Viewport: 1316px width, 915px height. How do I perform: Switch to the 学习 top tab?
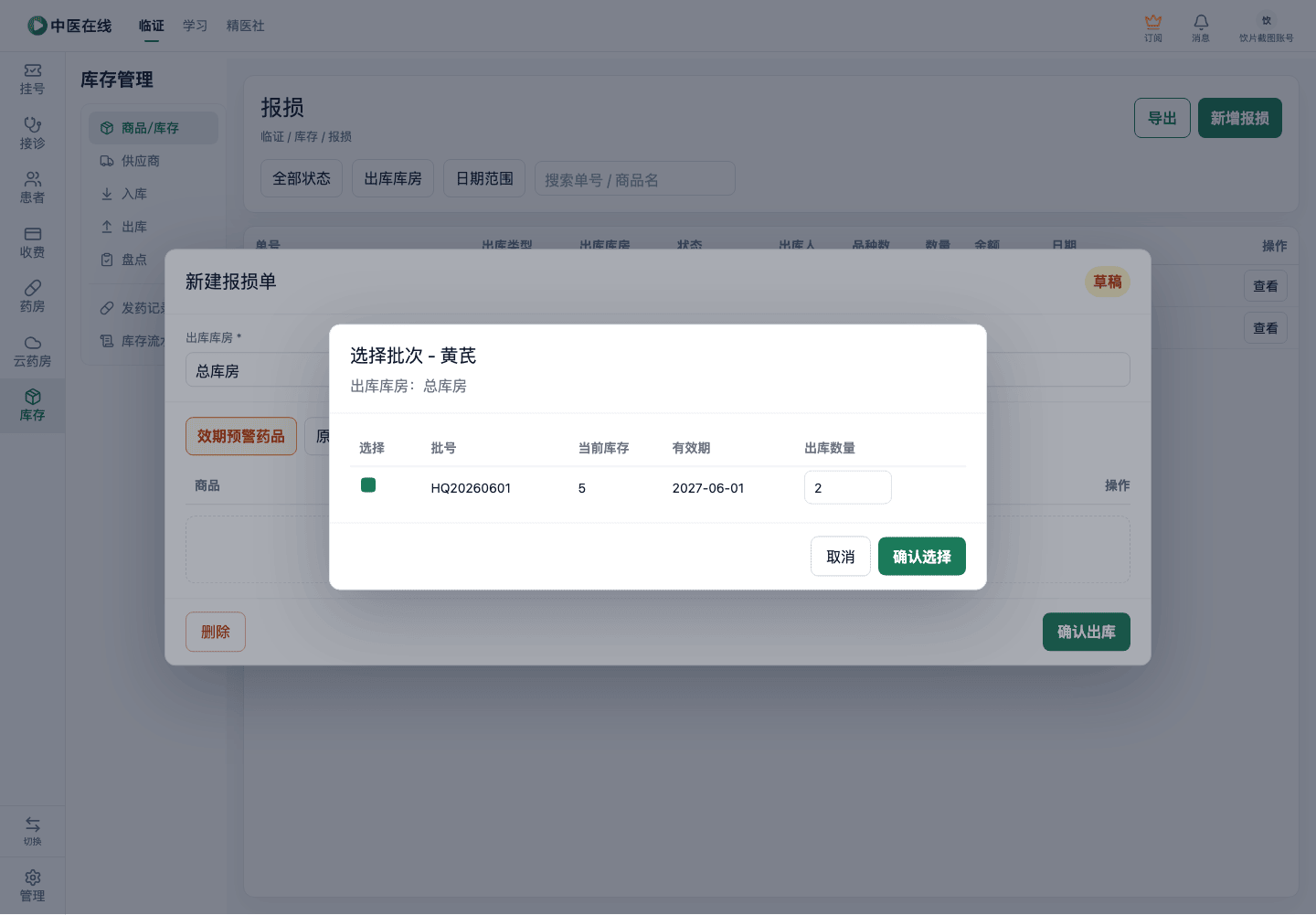195,26
